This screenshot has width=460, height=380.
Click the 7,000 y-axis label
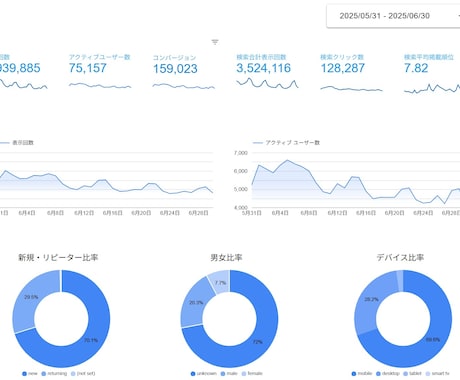[241, 153]
